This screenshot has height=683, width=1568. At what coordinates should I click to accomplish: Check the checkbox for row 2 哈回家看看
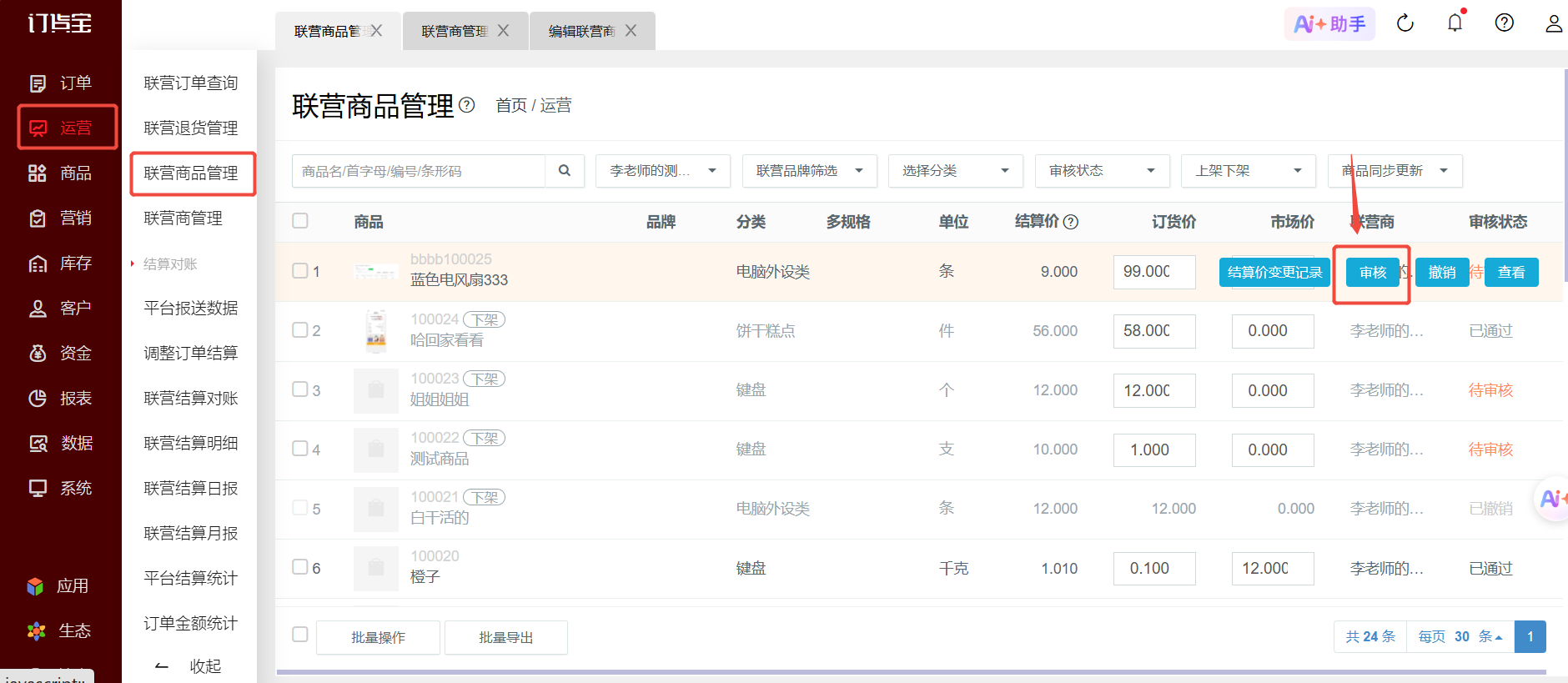(x=300, y=330)
